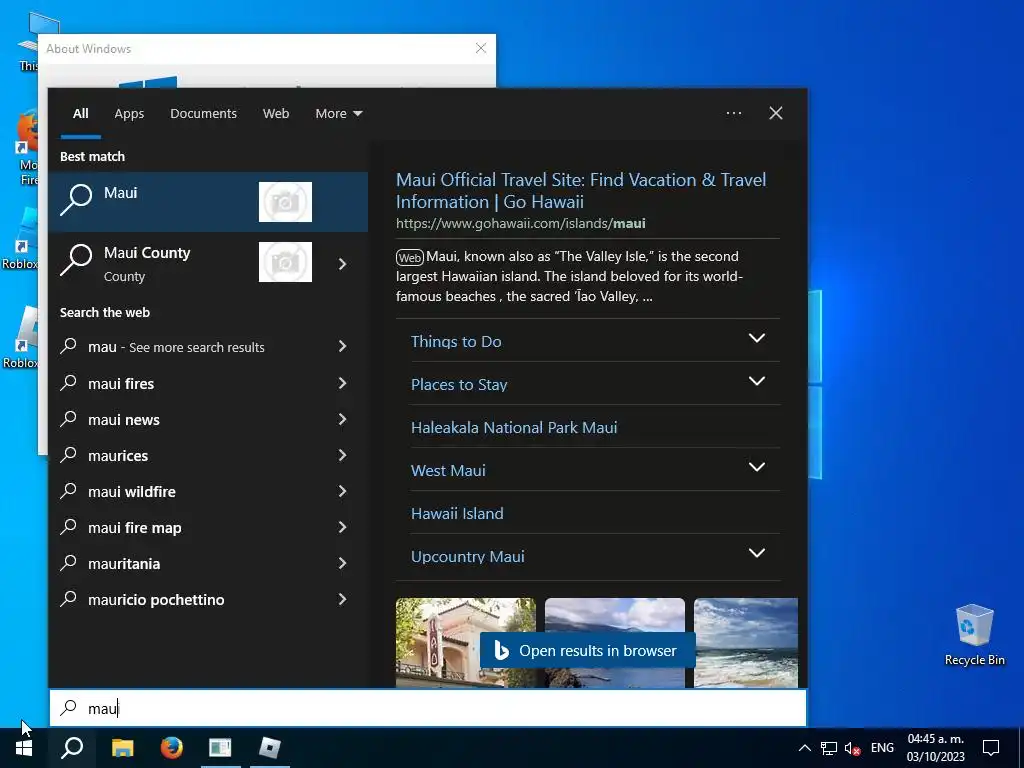Image resolution: width=1024 pixels, height=768 pixels.
Task: Click the gohawaii.com/islands/maui URL
Action: pyautogui.click(x=520, y=223)
